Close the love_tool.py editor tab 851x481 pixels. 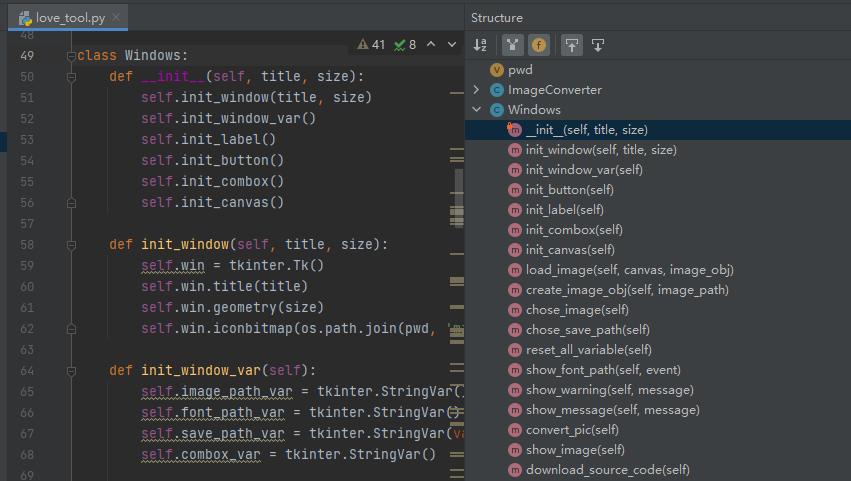(116, 17)
